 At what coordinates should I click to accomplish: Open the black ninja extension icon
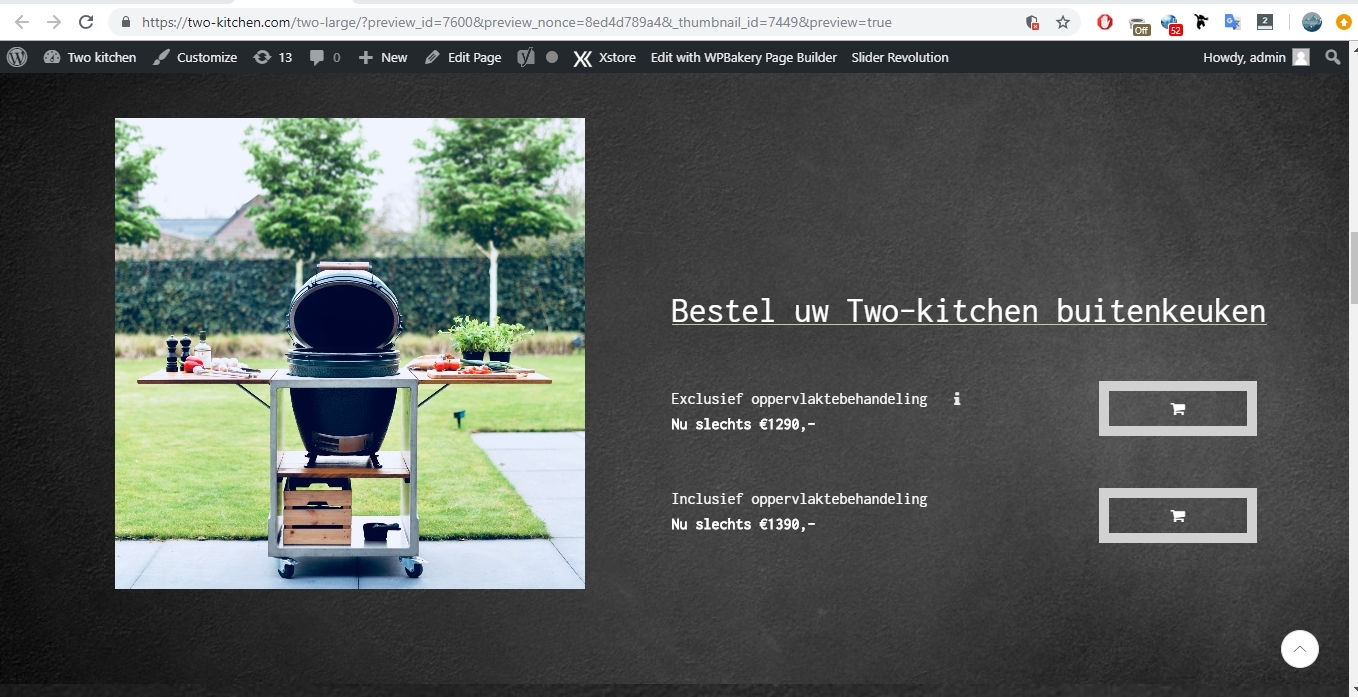coord(1201,22)
